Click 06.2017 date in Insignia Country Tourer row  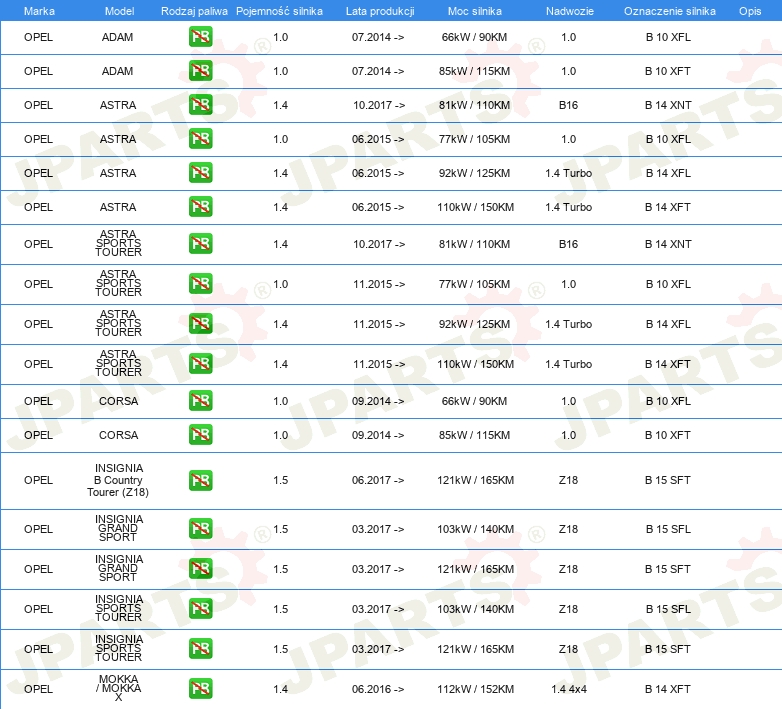point(378,480)
